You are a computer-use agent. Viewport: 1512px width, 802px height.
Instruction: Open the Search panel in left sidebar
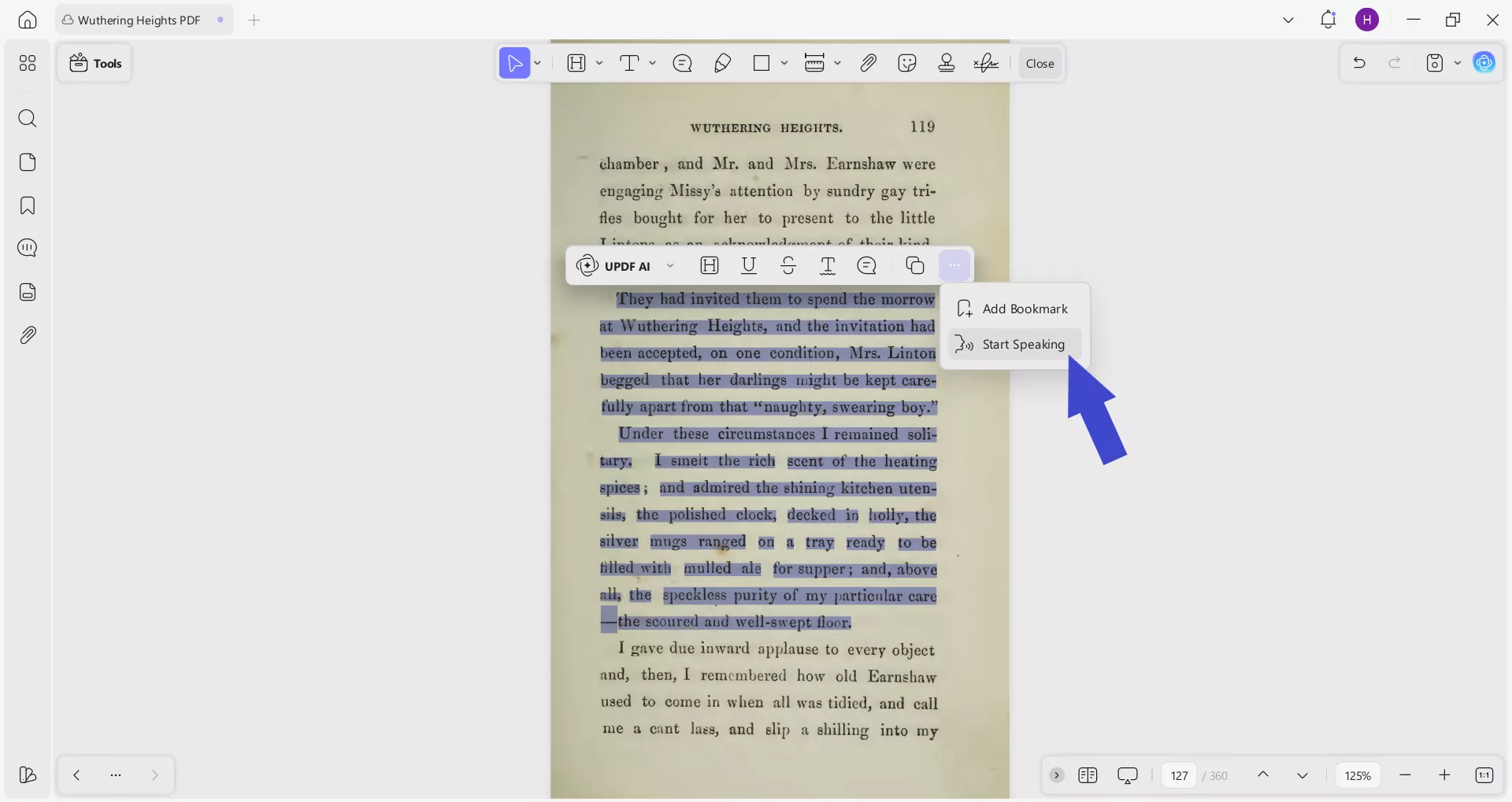pos(28,118)
